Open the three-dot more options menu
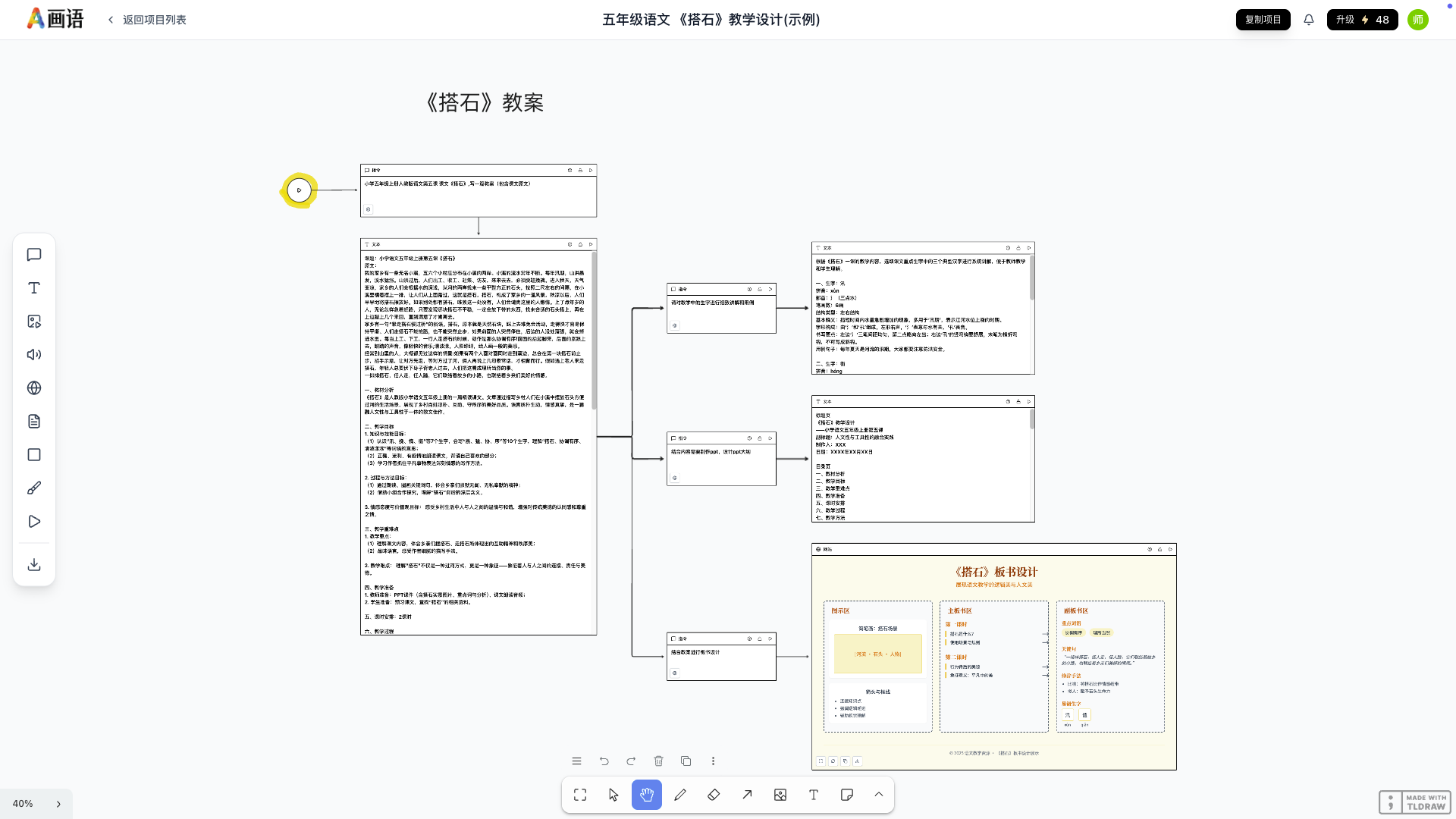This screenshot has width=1456, height=819. point(713,761)
